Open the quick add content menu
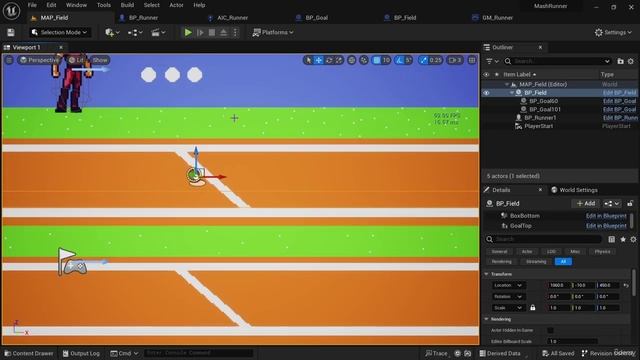 [112, 32]
